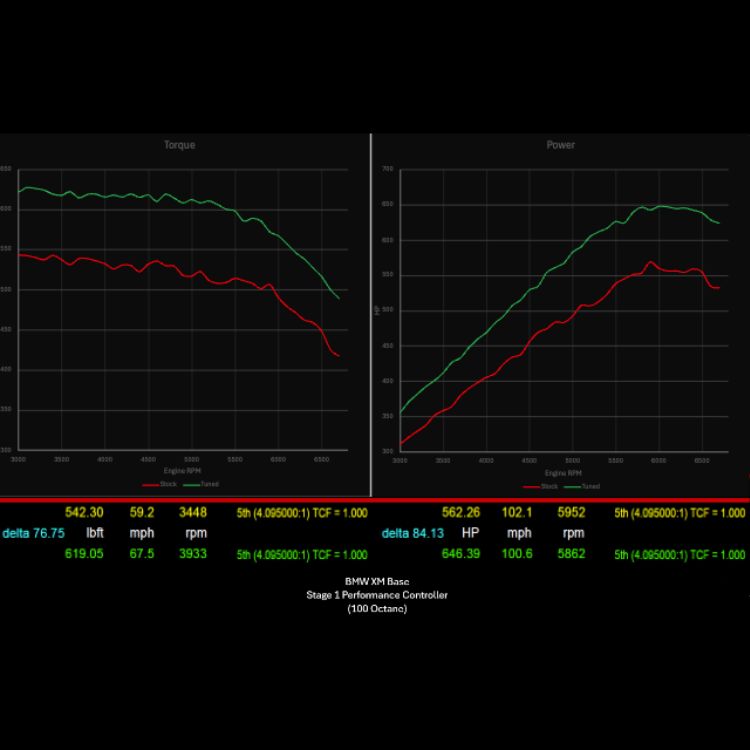Screen dimensions: 750x750
Task: Select the stock horsepower value 562.26
Action: tap(462, 512)
